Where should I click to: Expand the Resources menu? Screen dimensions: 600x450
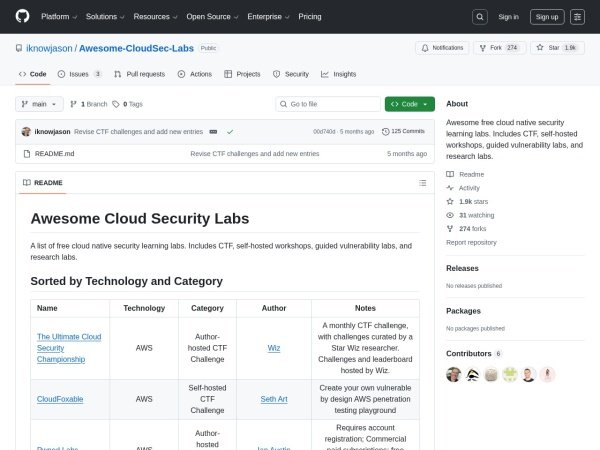coord(155,17)
